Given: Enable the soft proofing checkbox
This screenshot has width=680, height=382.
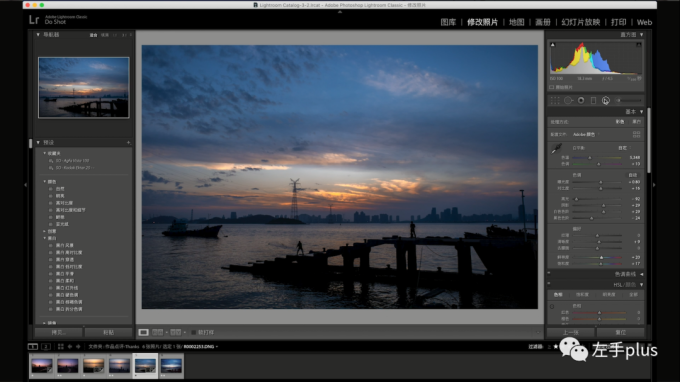Looking at the screenshot, I should [x=193, y=333].
